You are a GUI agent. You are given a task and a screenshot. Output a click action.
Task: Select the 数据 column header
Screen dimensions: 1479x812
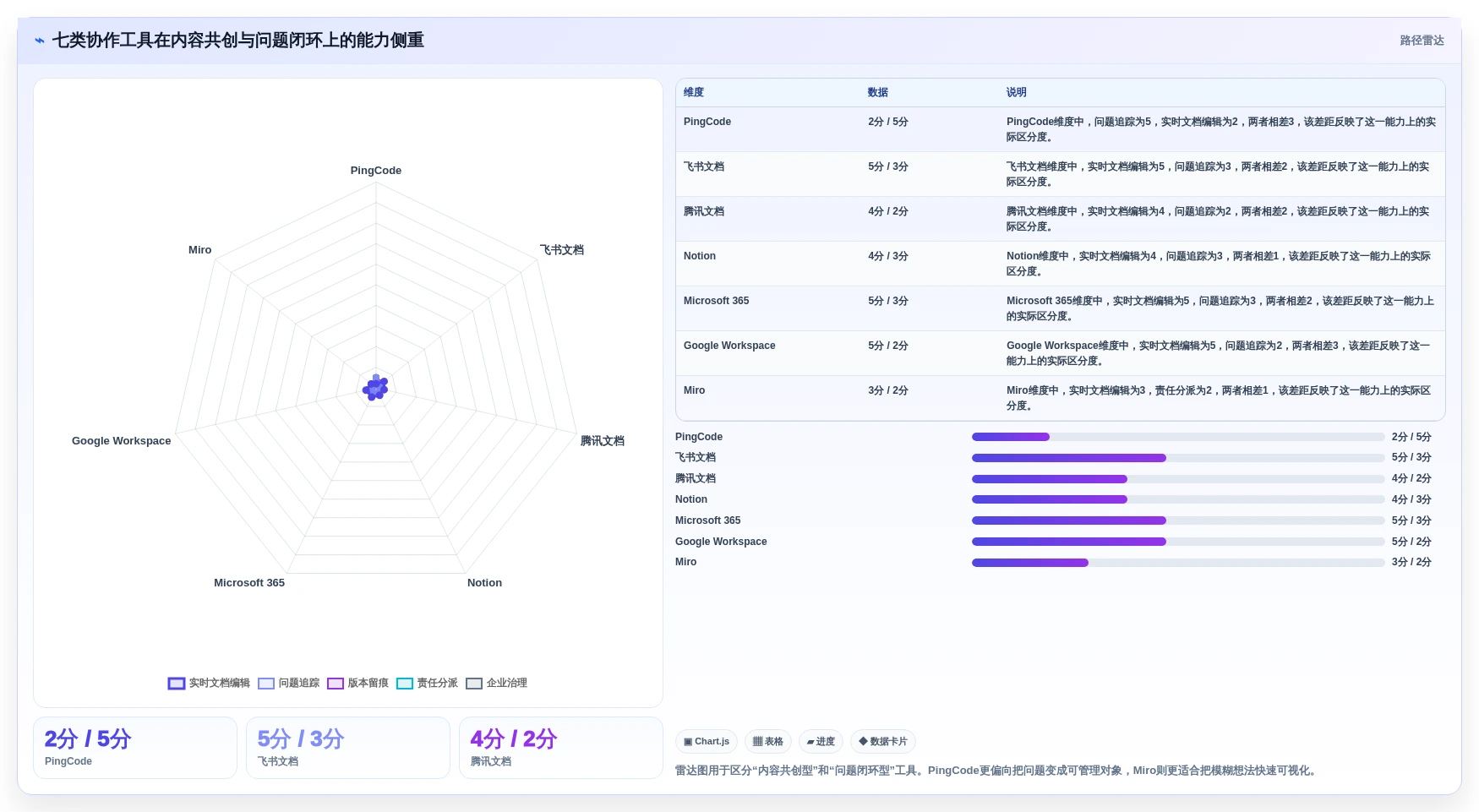[878, 92]
